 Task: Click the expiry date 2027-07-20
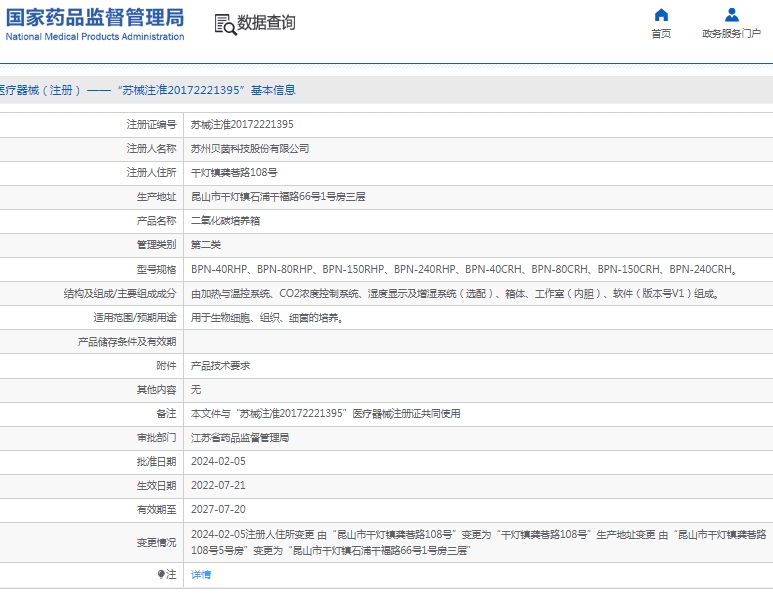pyautogui.click(x=218, y=509)
